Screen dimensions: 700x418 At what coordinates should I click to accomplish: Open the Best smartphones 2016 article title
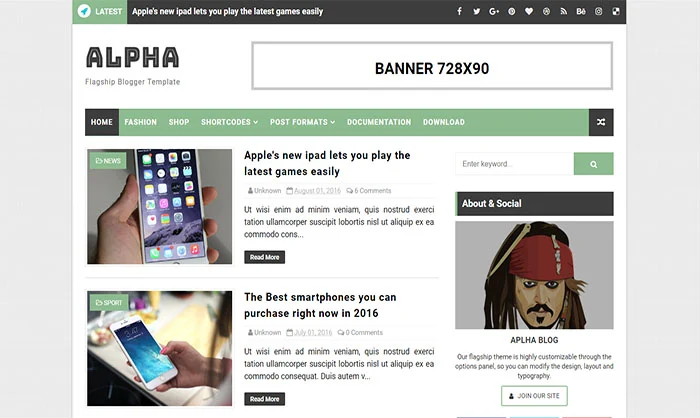click(320, 305)
